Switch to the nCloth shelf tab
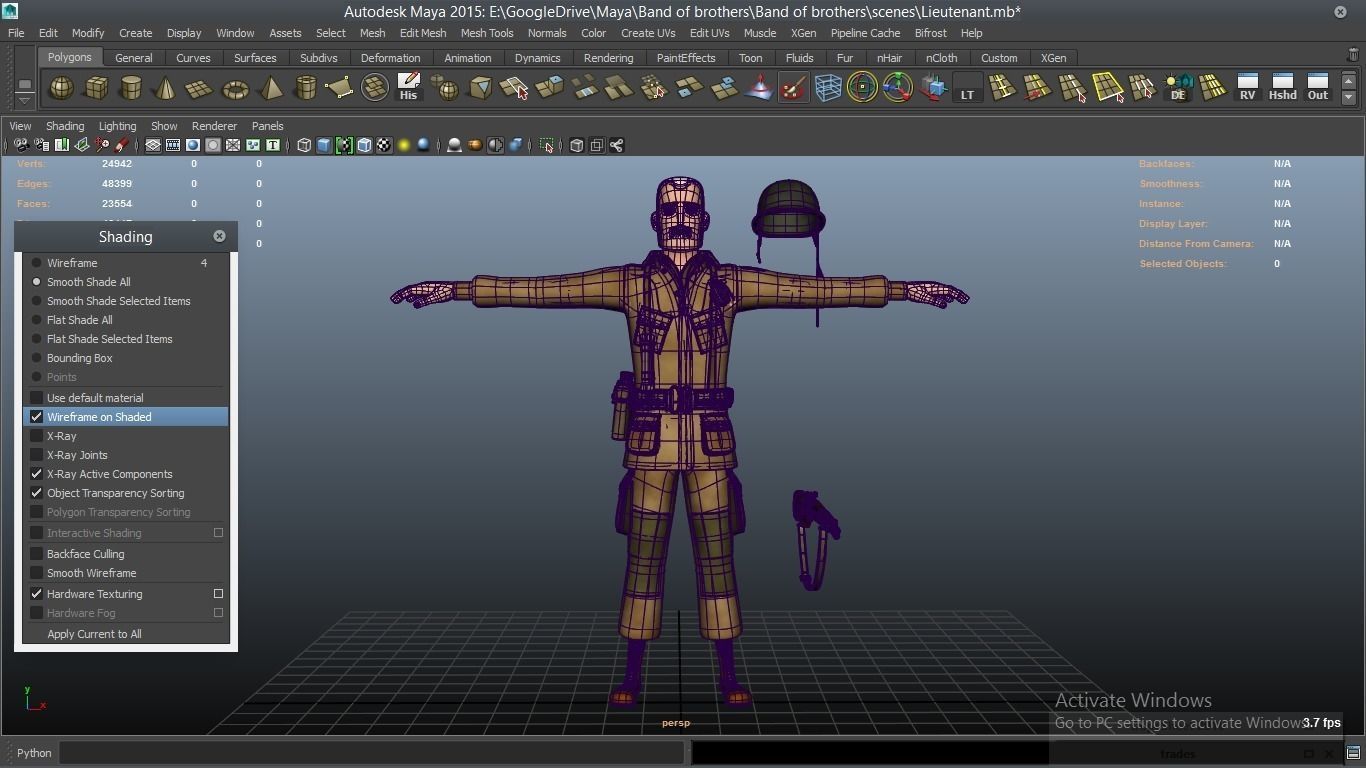 (941, 58)
